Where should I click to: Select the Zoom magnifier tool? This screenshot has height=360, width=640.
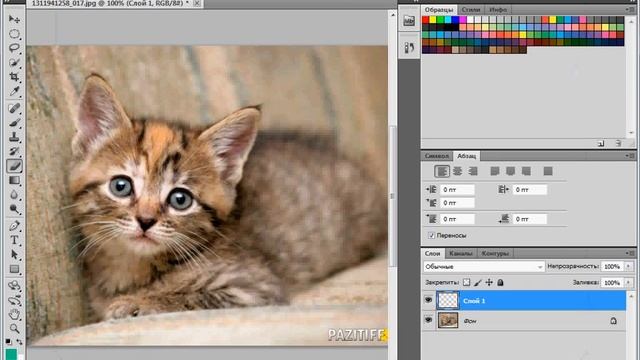tap(14, 329)
